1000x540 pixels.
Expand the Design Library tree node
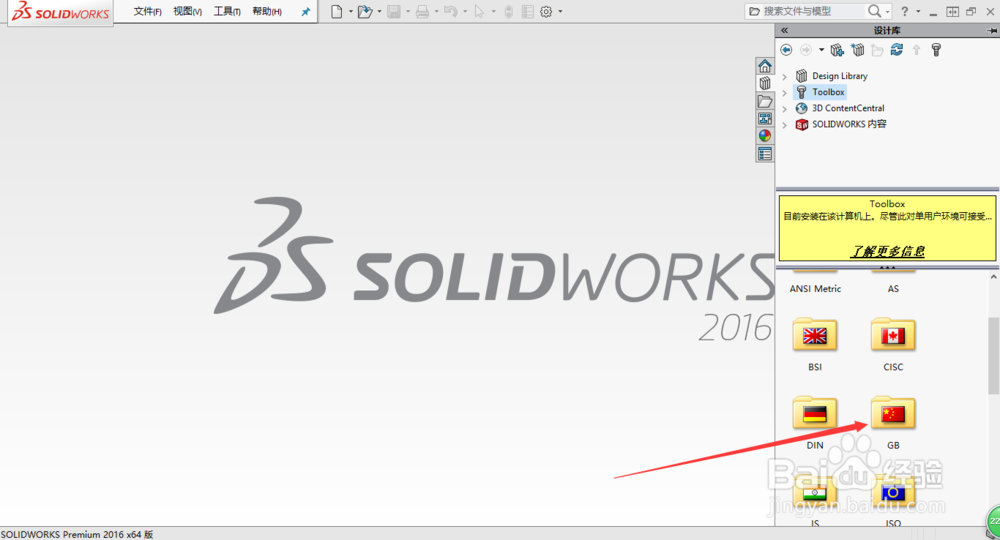785,77
